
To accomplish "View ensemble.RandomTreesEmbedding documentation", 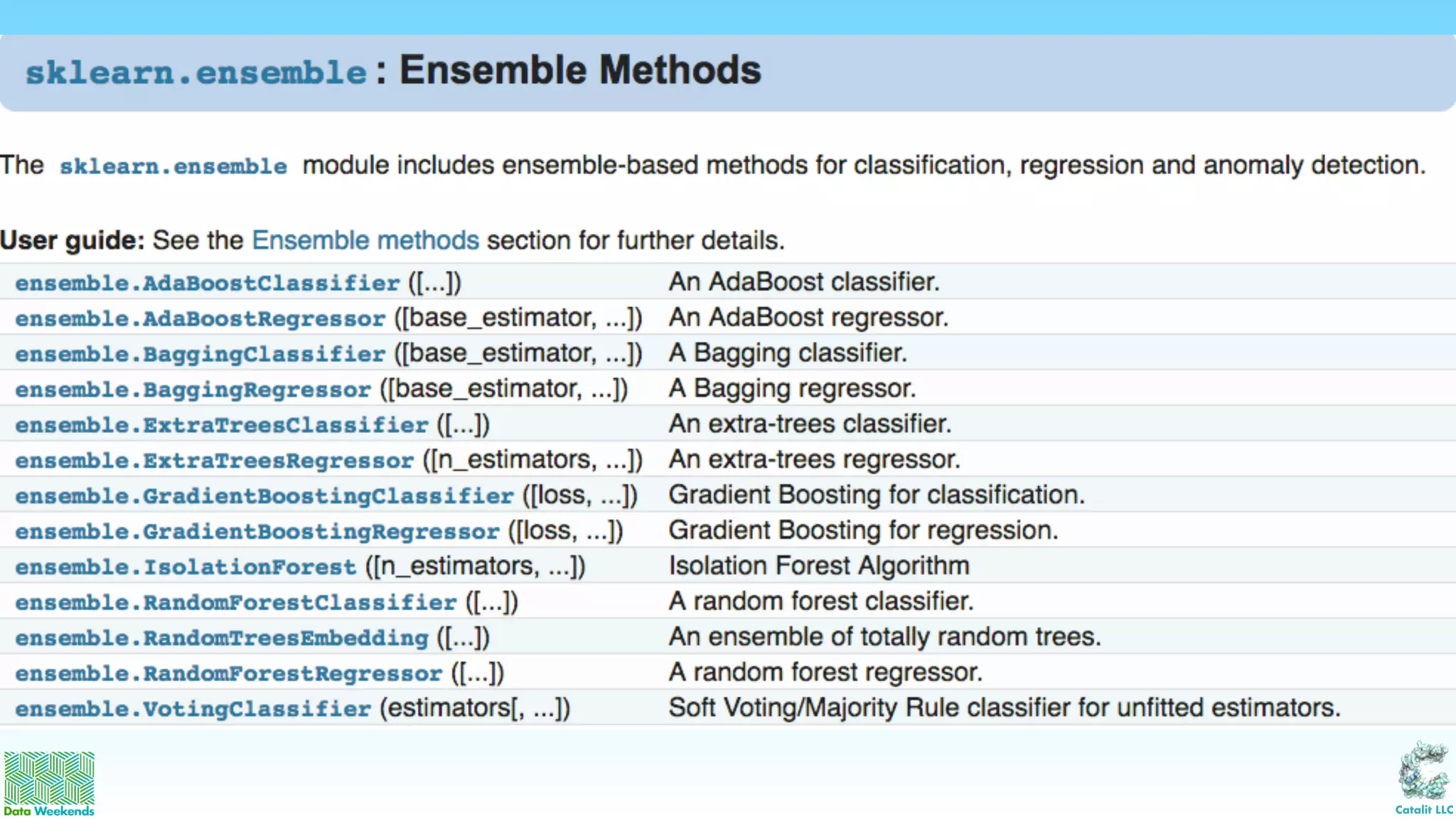I will (222, 638).
